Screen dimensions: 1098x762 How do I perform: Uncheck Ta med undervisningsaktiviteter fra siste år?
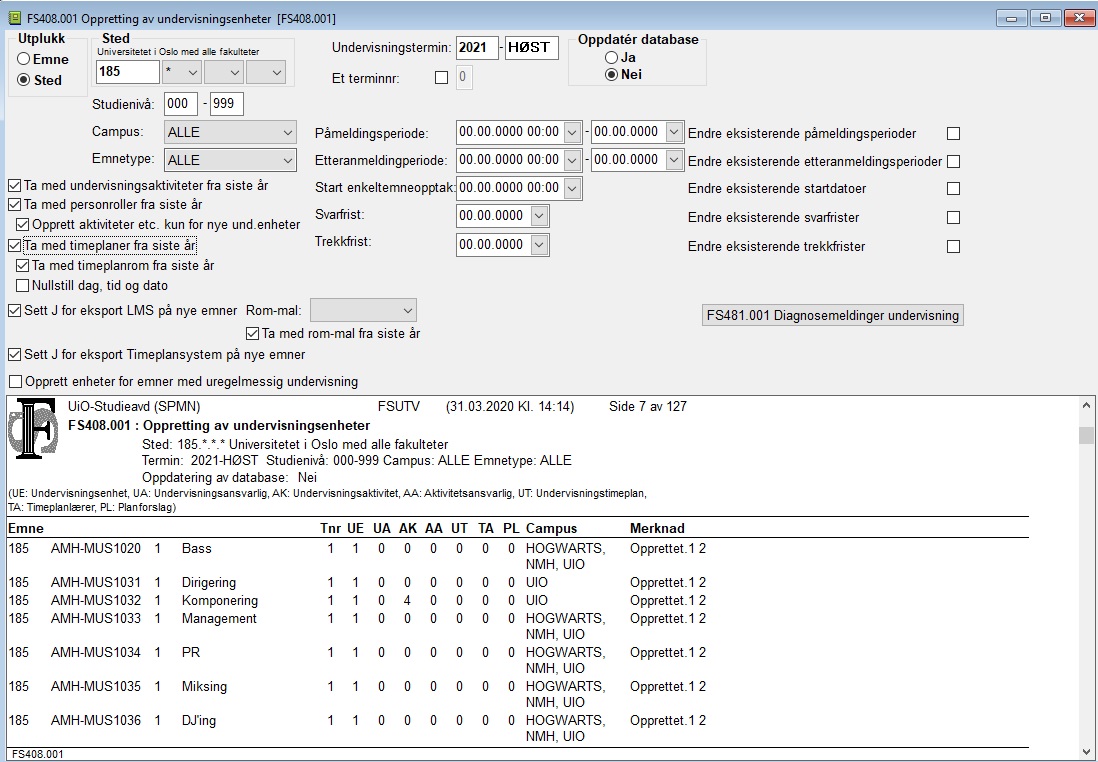pos(15,186)
